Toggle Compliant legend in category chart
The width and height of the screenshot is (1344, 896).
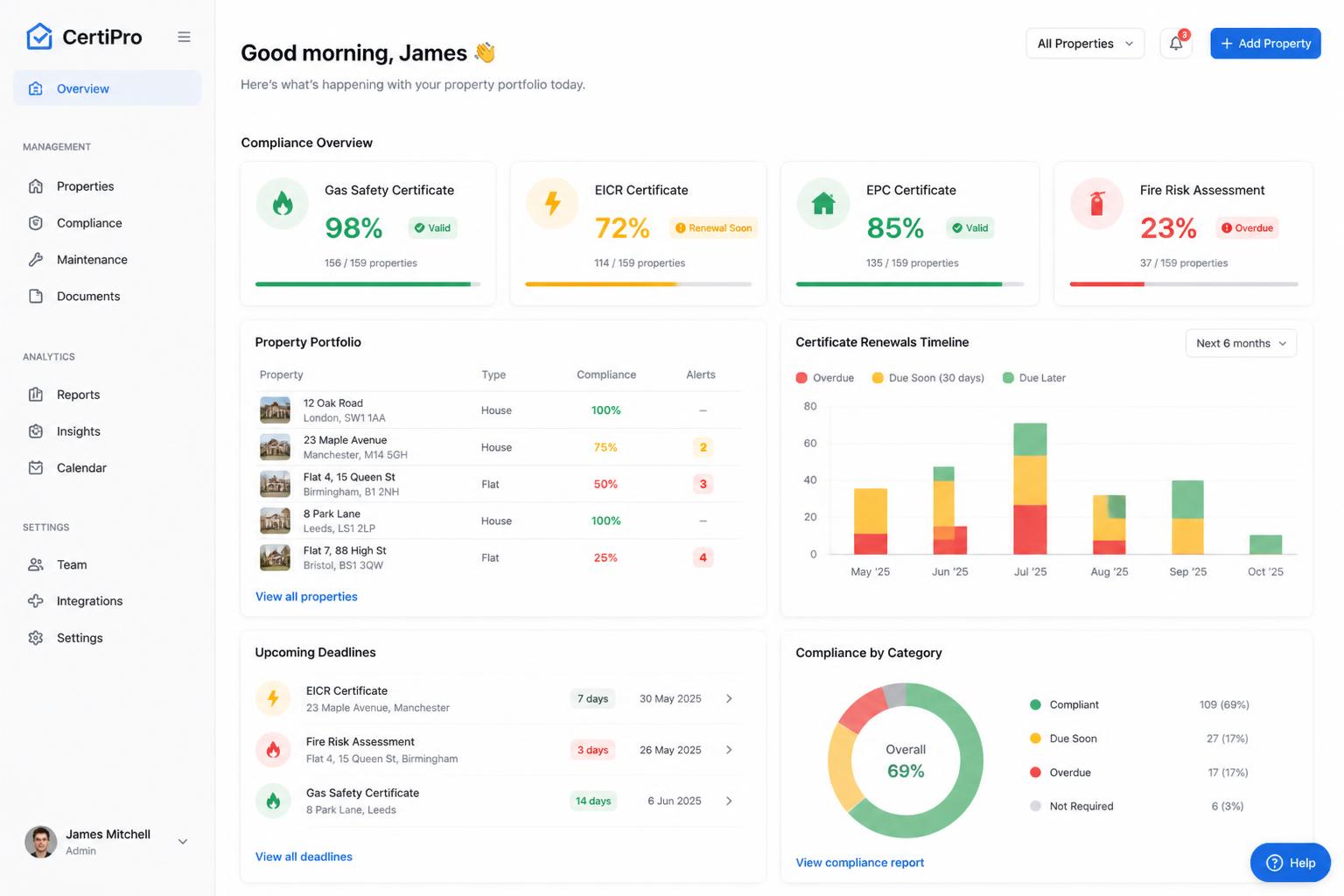pyautogui.click(x=1064, y=705)
